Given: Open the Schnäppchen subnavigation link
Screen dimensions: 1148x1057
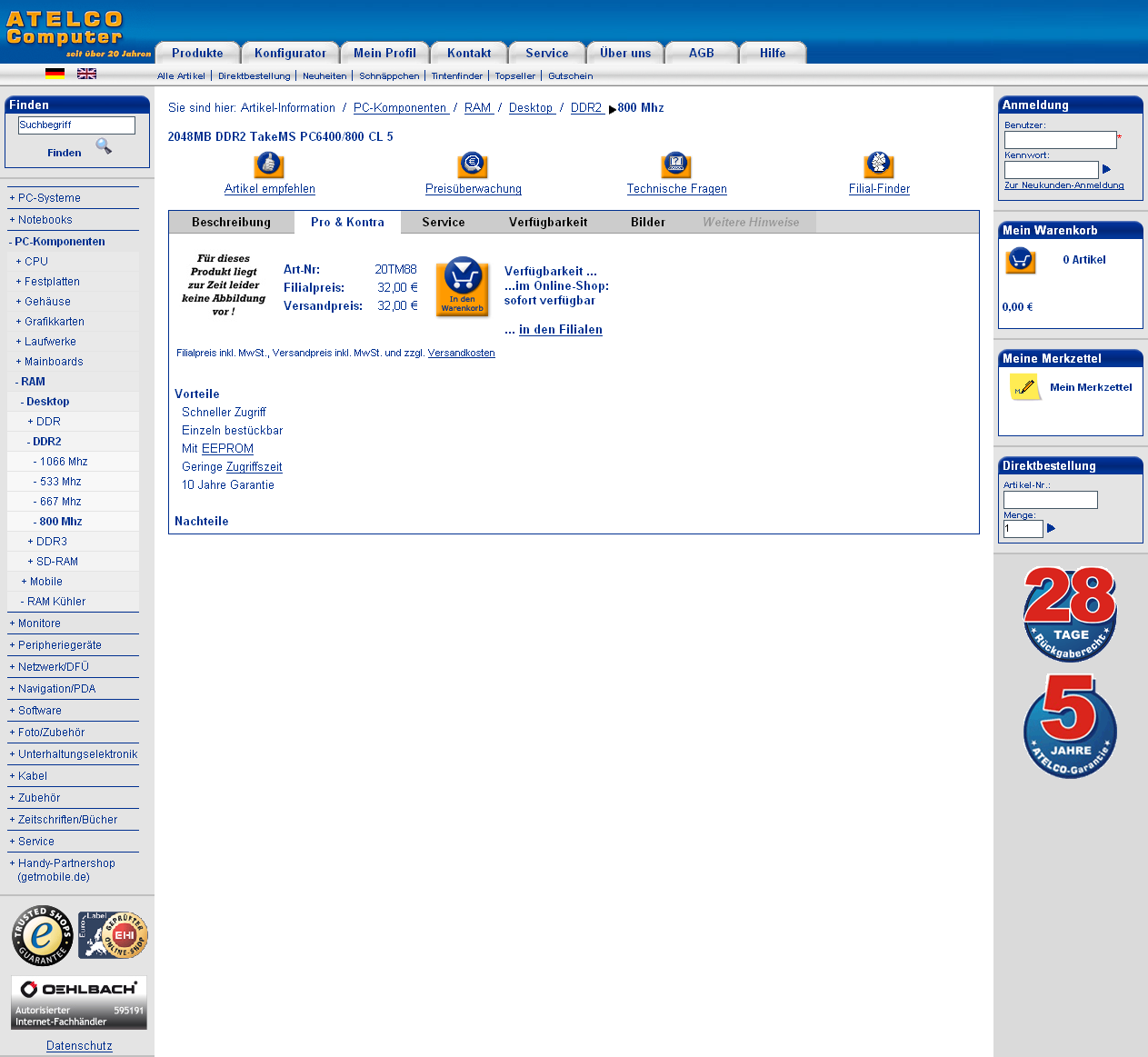Looking at the screenshot, I should pos(389,76).
